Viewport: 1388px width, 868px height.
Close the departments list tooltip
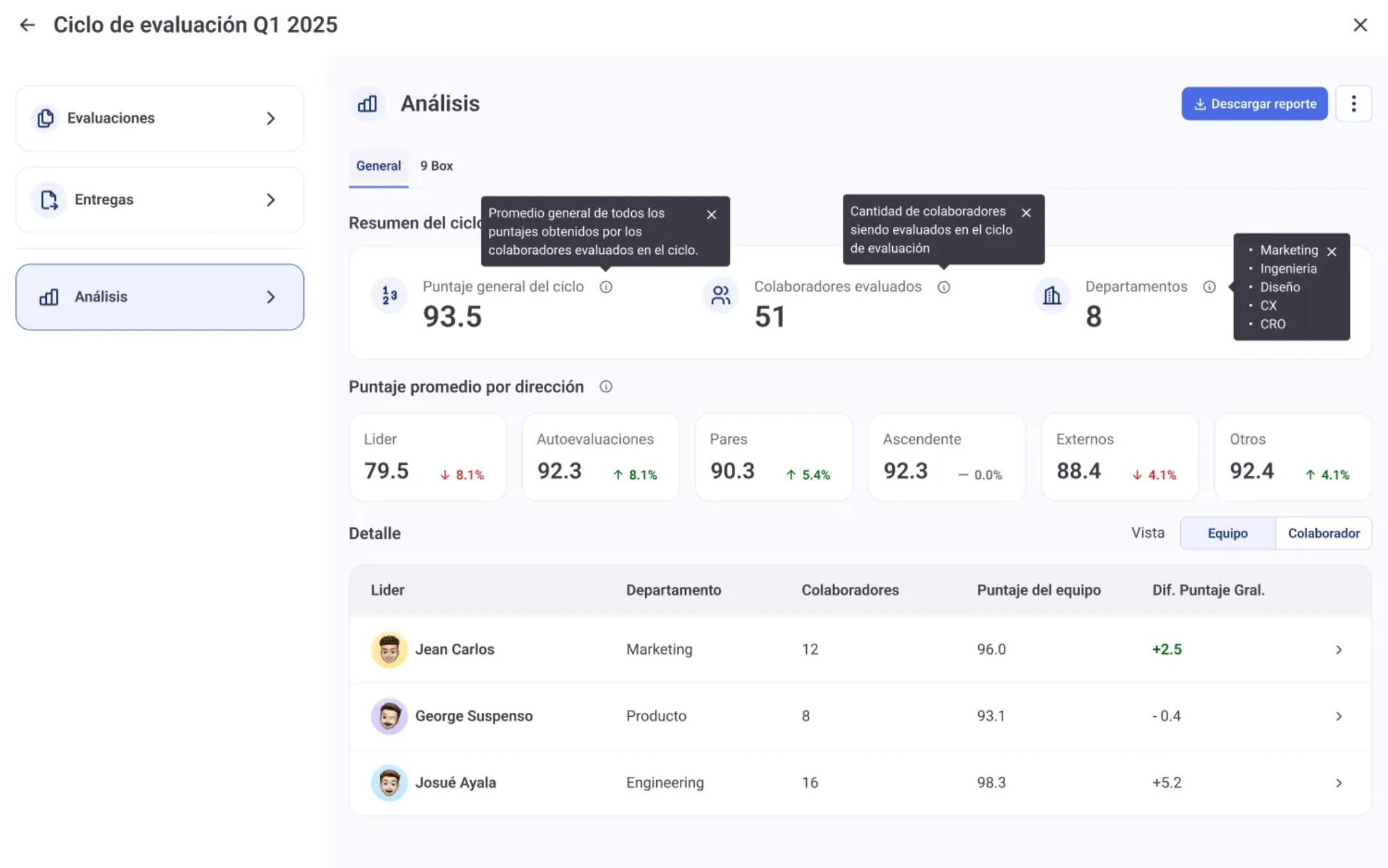coord(1332,251)
